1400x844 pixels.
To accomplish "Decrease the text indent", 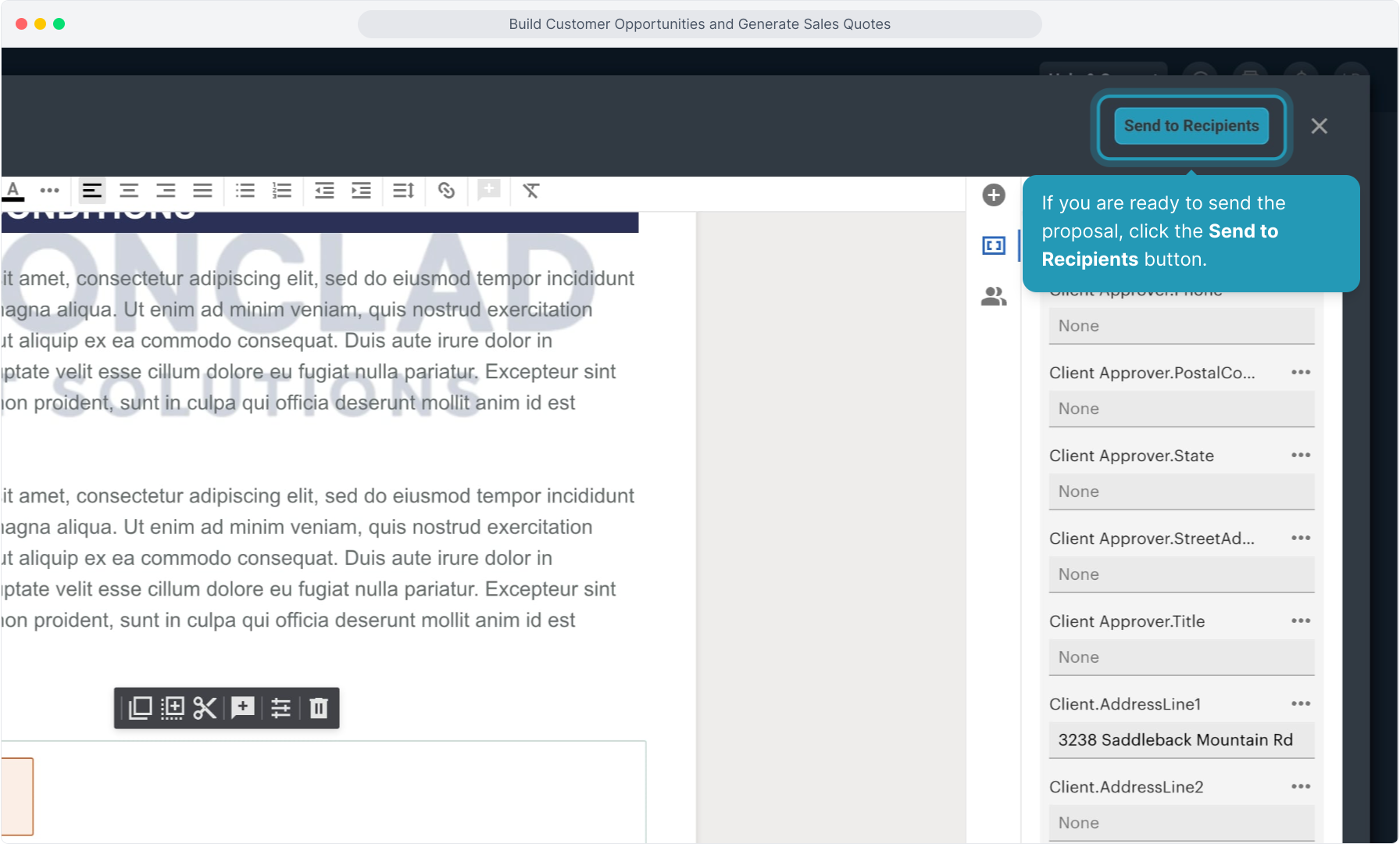I will point(324,191).
